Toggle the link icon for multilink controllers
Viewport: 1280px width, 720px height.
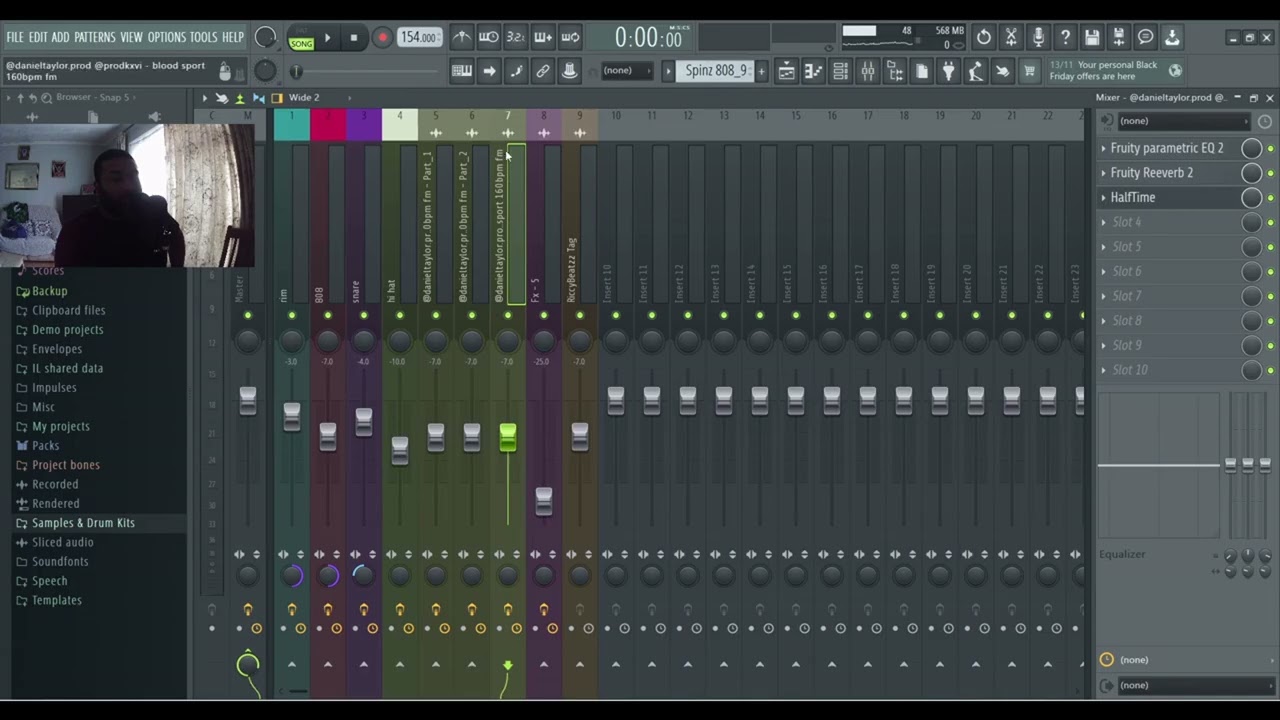point(543,71)
